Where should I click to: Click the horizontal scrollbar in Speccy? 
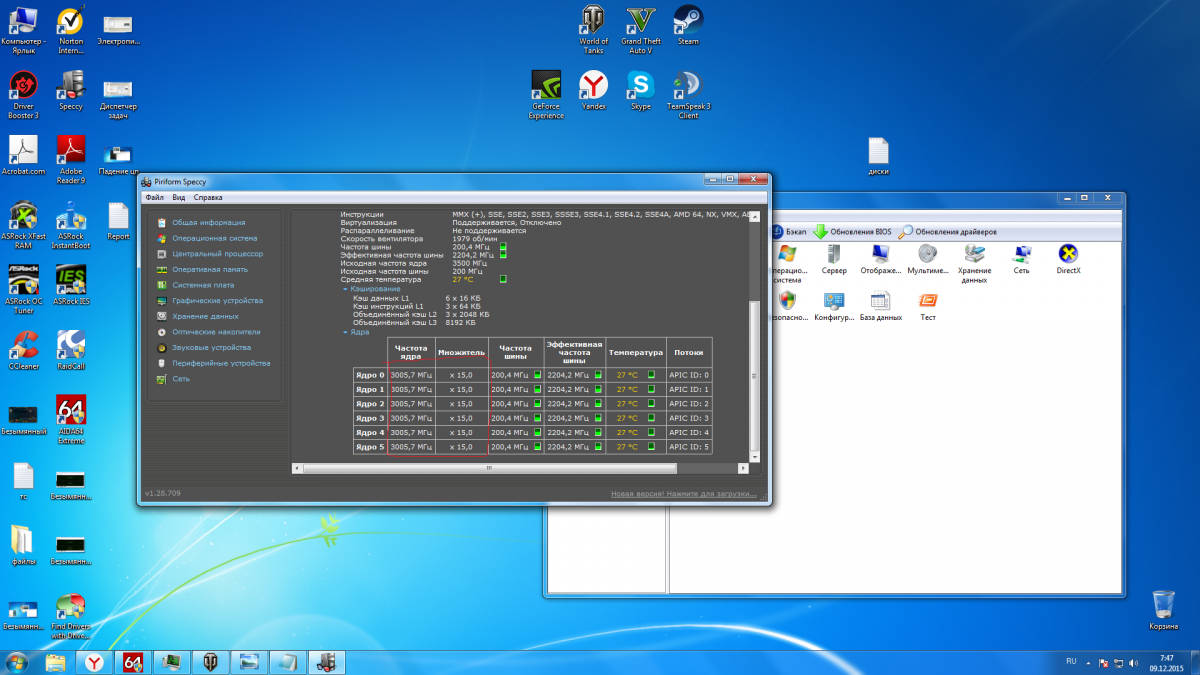489,468
